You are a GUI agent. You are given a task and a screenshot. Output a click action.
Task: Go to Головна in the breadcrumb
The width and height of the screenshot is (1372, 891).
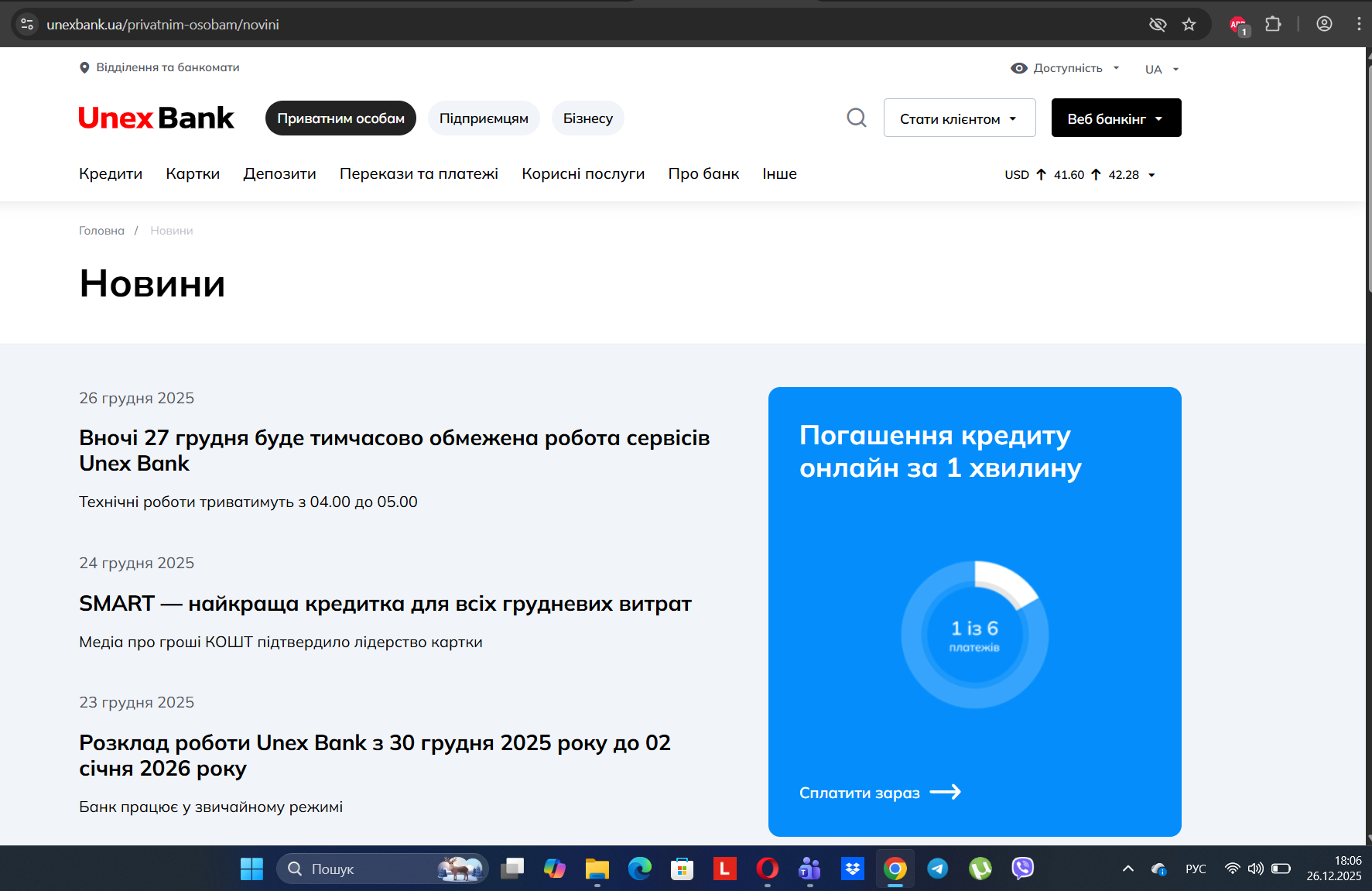(x=101, y=231)
